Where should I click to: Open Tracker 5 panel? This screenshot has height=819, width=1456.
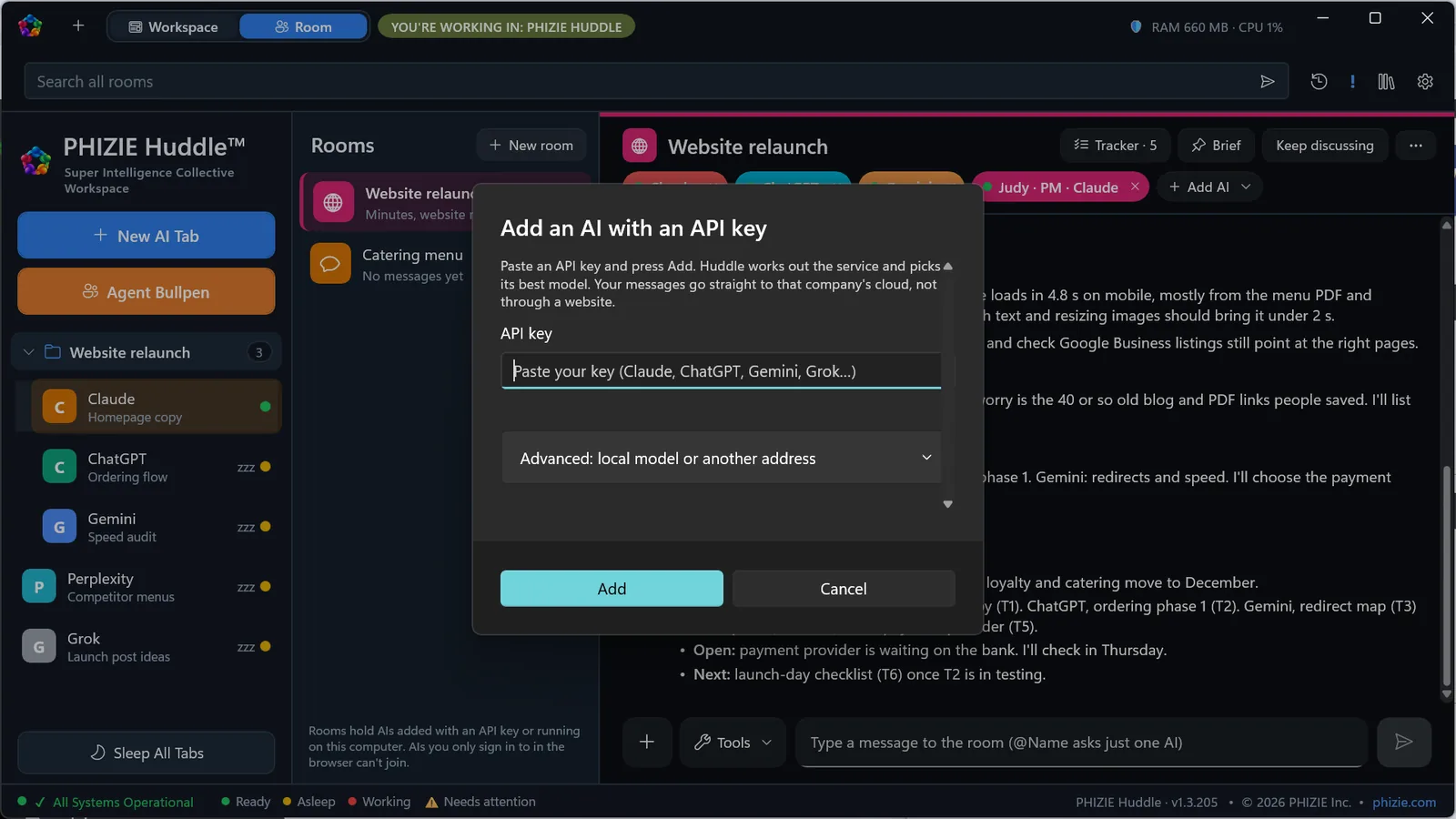pos(1115,146)
